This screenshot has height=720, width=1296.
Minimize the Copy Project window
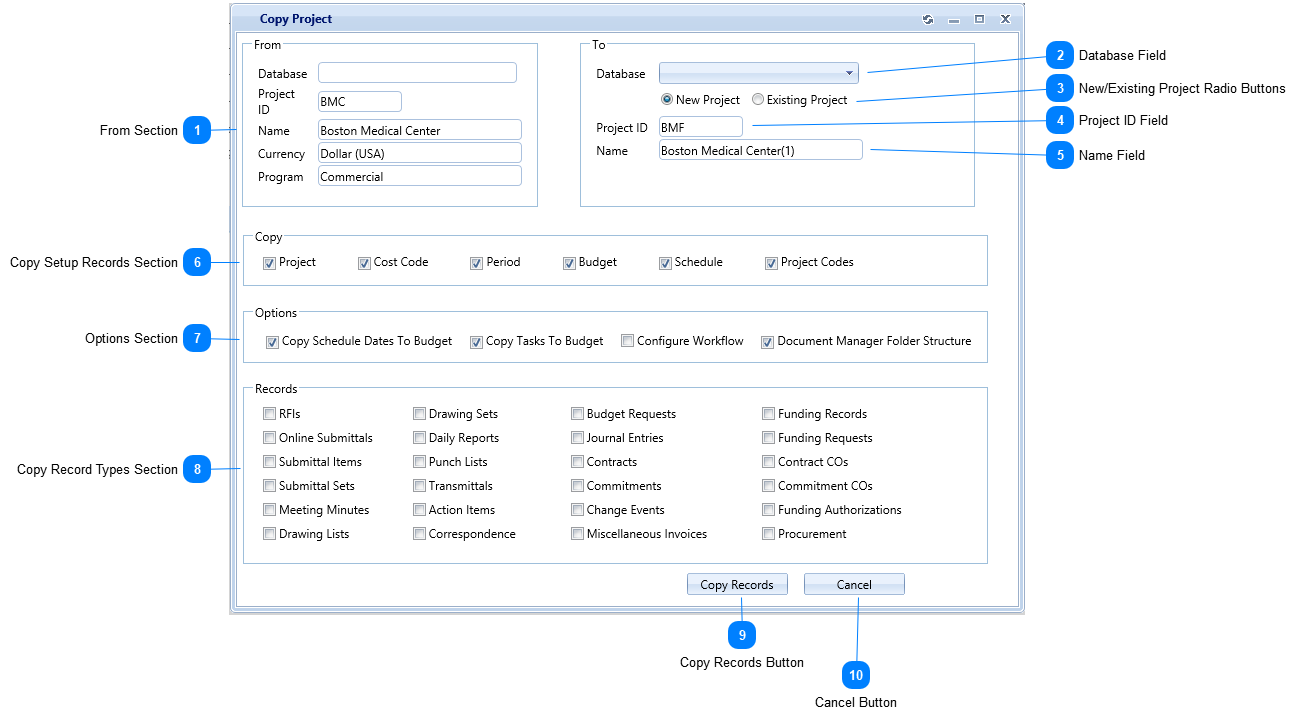[954, 19]
